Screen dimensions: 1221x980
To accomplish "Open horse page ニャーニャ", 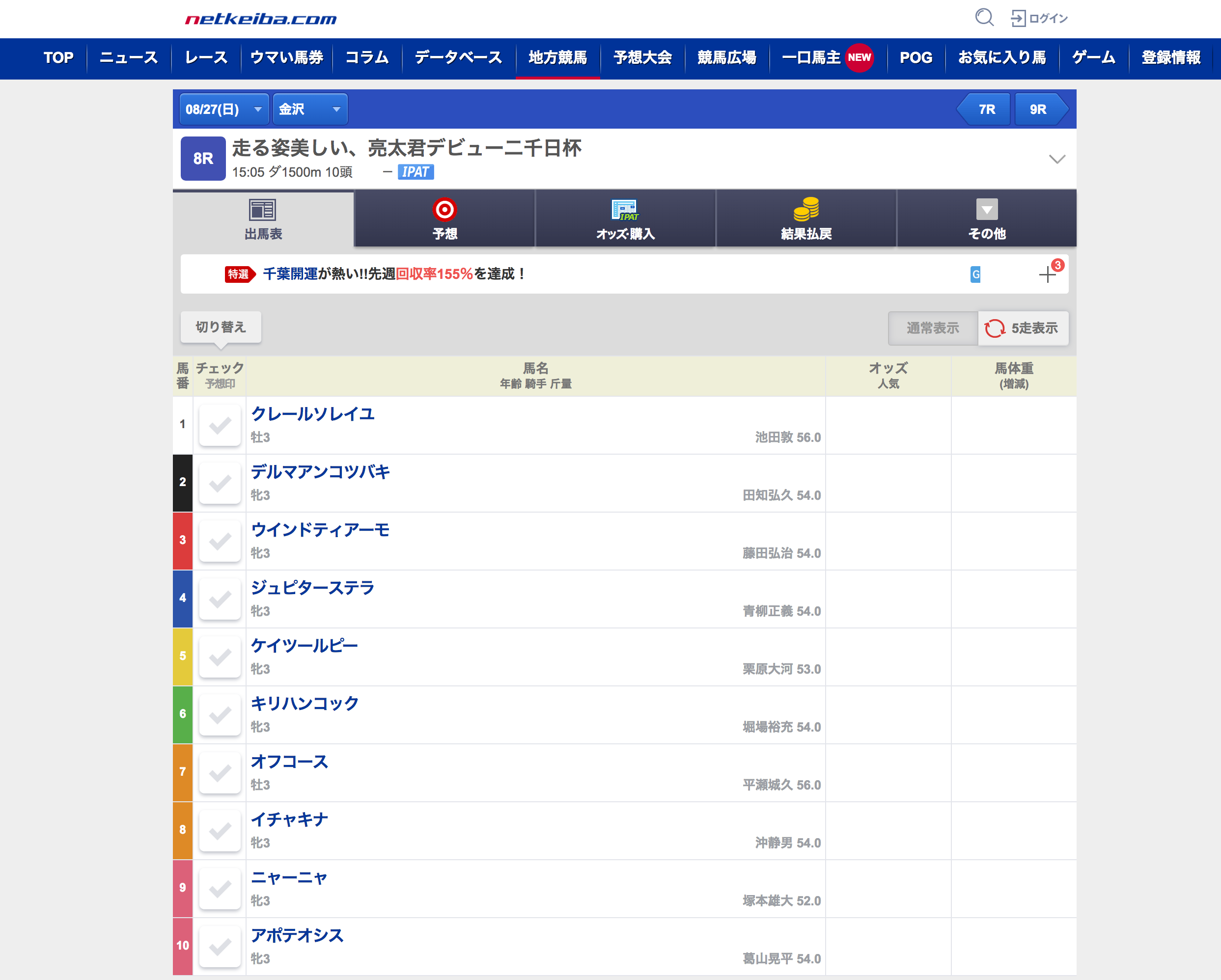I will 289,877.
